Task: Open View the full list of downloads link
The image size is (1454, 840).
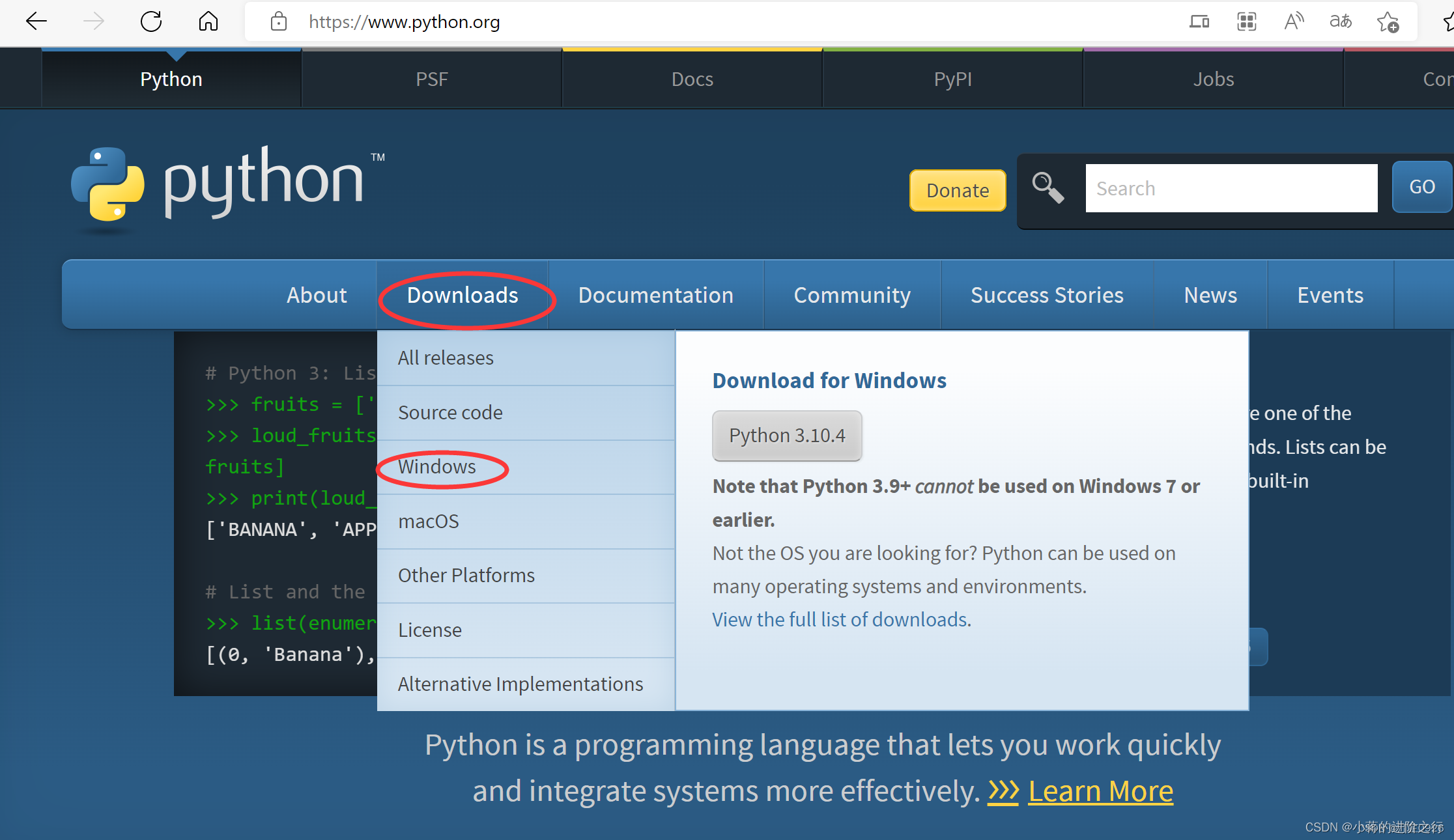Action: [840, 619]
